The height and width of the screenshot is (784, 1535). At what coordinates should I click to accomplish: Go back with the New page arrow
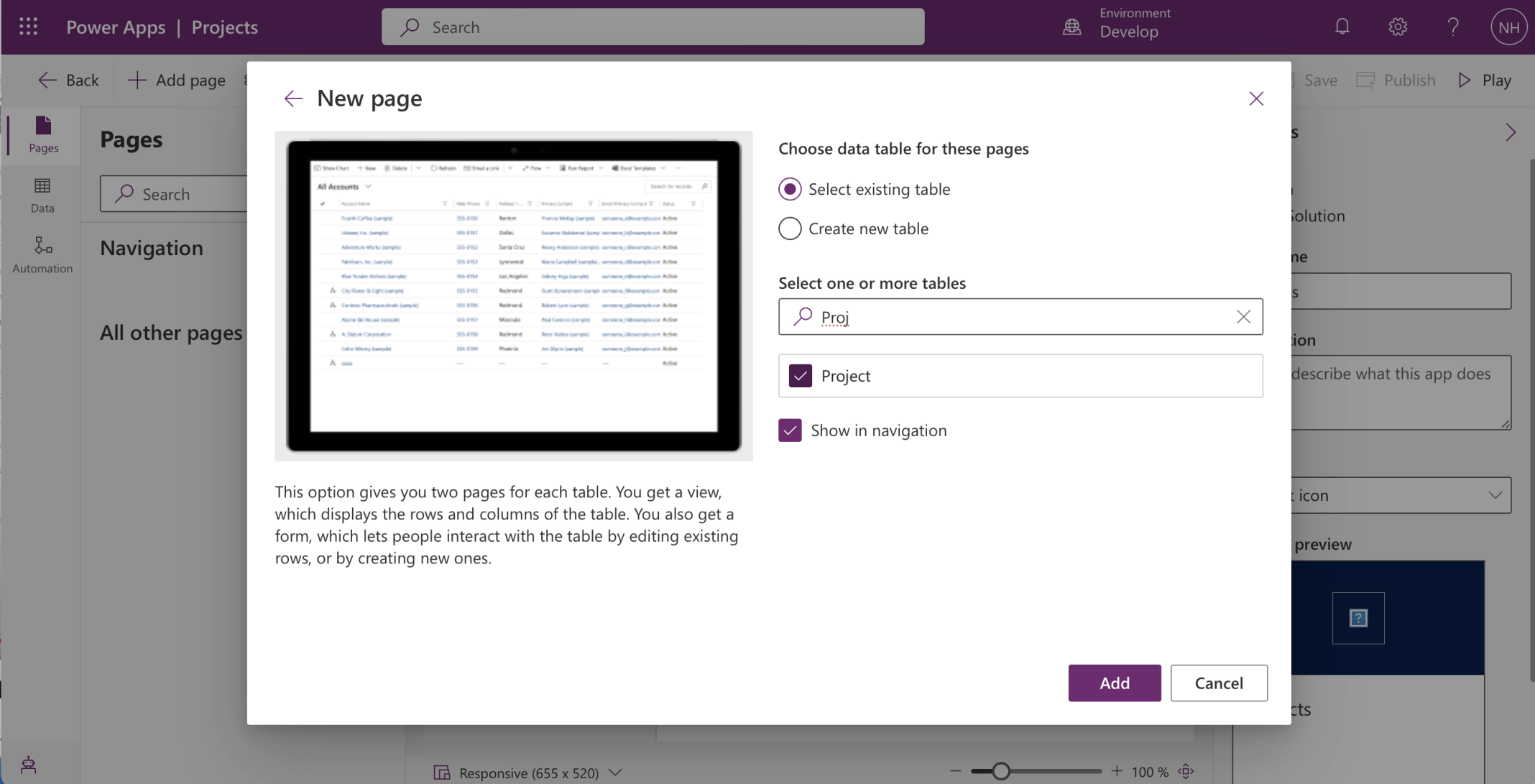point(293,98)
